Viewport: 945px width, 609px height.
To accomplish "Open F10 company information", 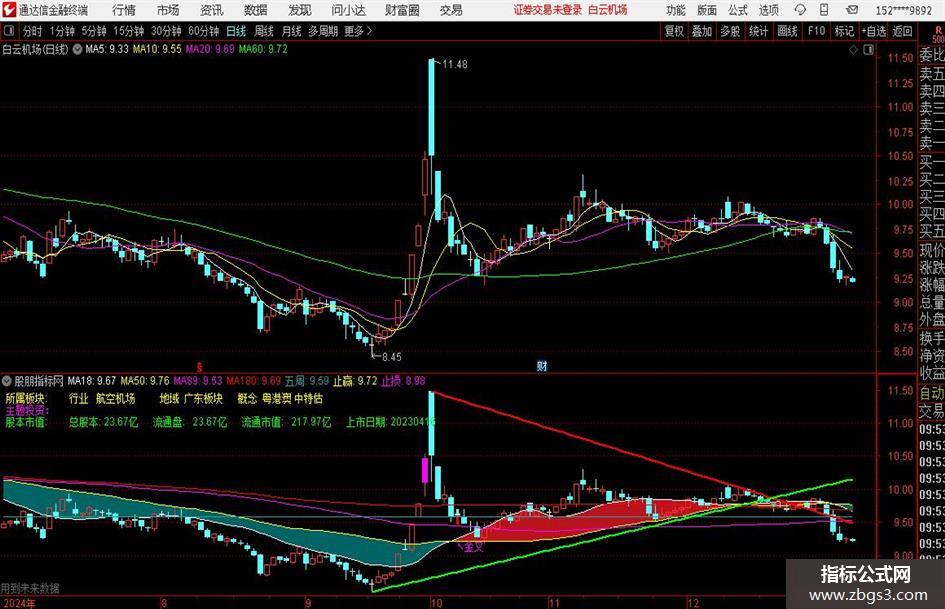I will point(817,31).
